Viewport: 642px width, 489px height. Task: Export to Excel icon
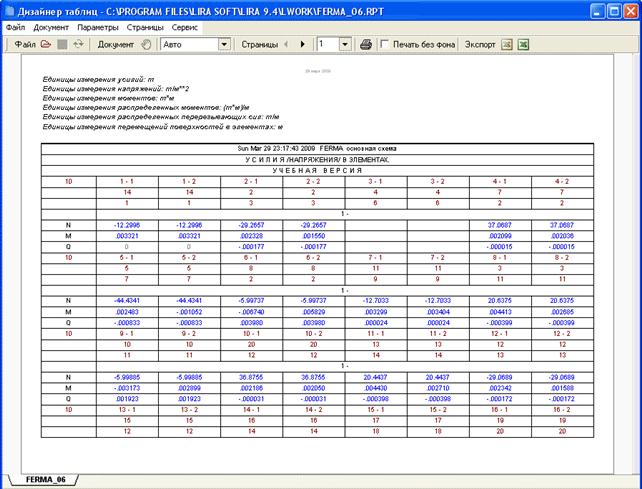click(x=523, y=44)
